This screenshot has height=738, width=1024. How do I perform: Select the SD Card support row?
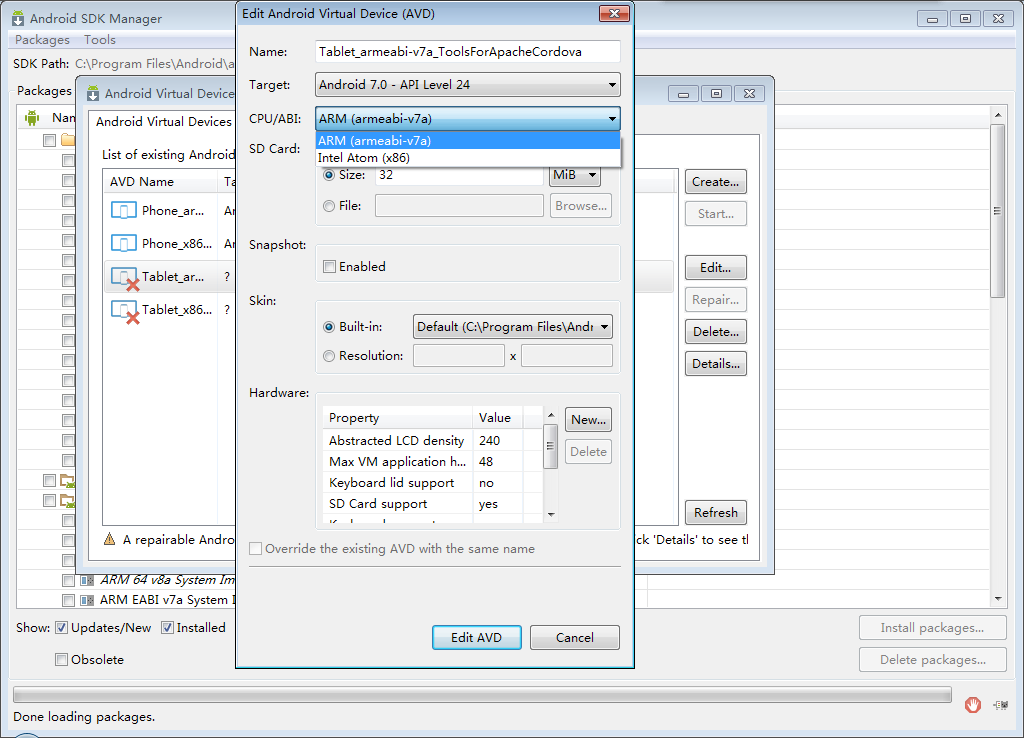tap(432, 504)
